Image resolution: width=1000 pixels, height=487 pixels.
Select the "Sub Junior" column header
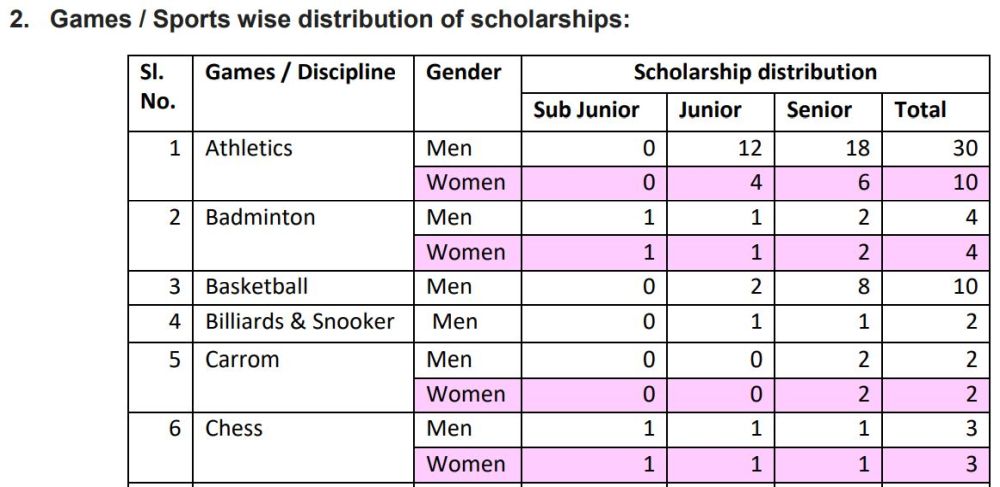pyautogui.click(x=585, y=110)
